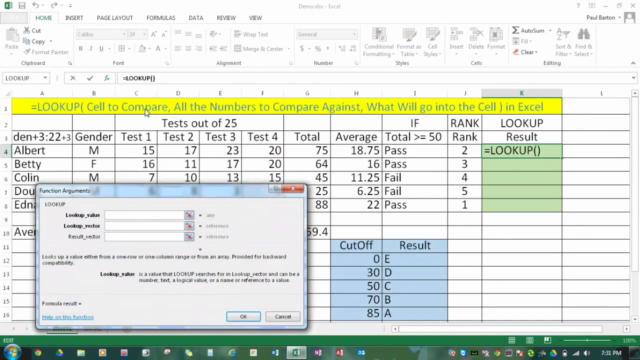Click Increase Font Size icon
This screenshot has width=640, height=360.
pyautogui.click(x=153, y=35)
